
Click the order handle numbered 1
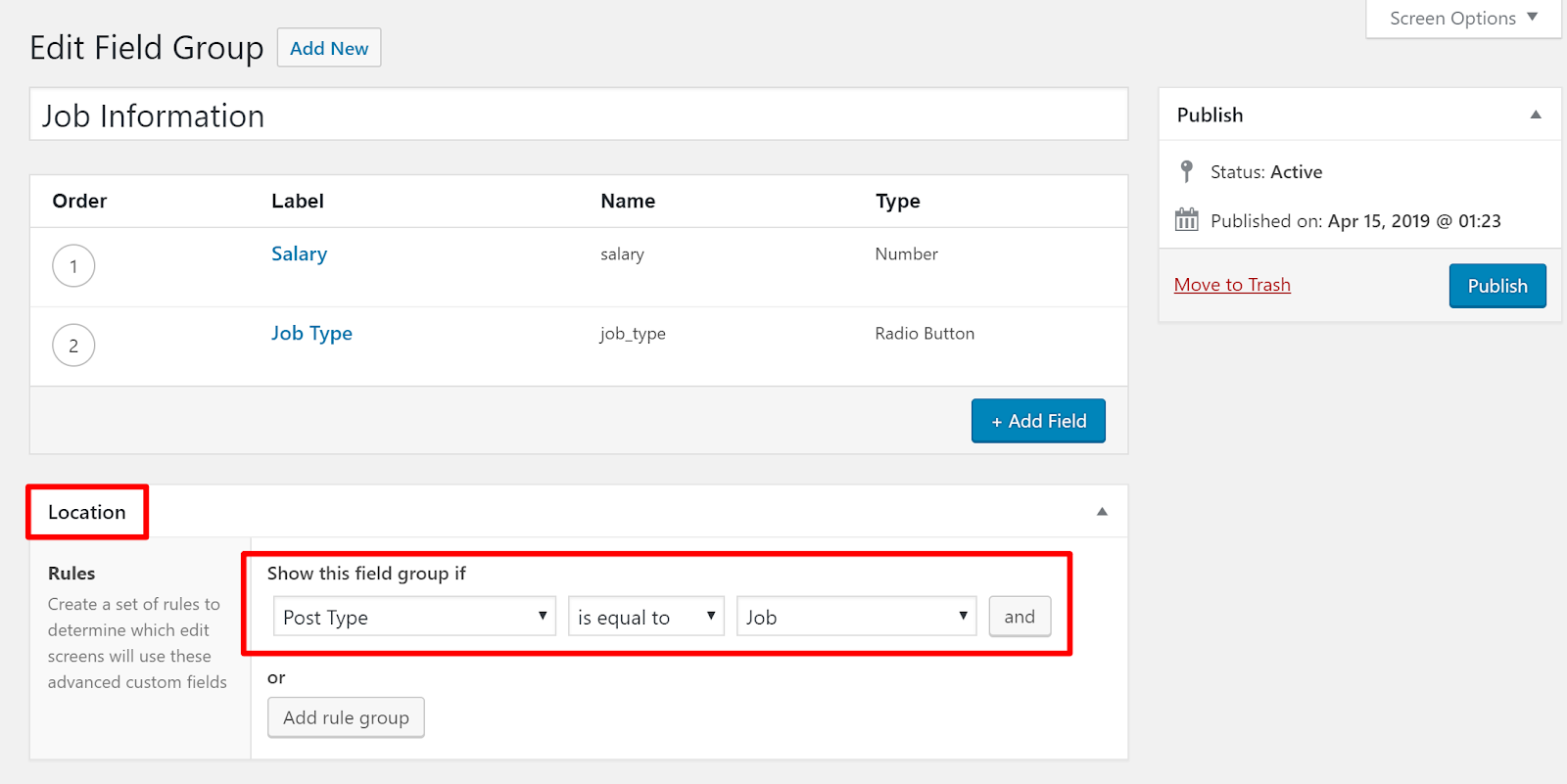pos(73,266)
